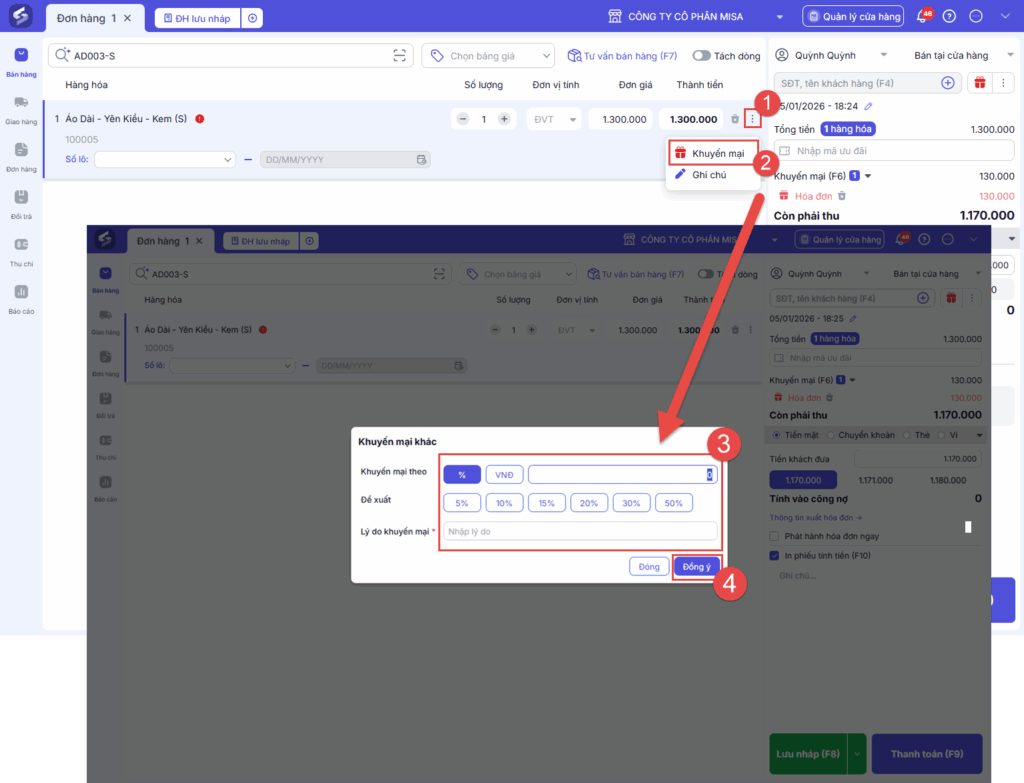Open Báo cáo in top sidebar
Viewport: 1024px width, 783px height.
click(x=21, y=299)
